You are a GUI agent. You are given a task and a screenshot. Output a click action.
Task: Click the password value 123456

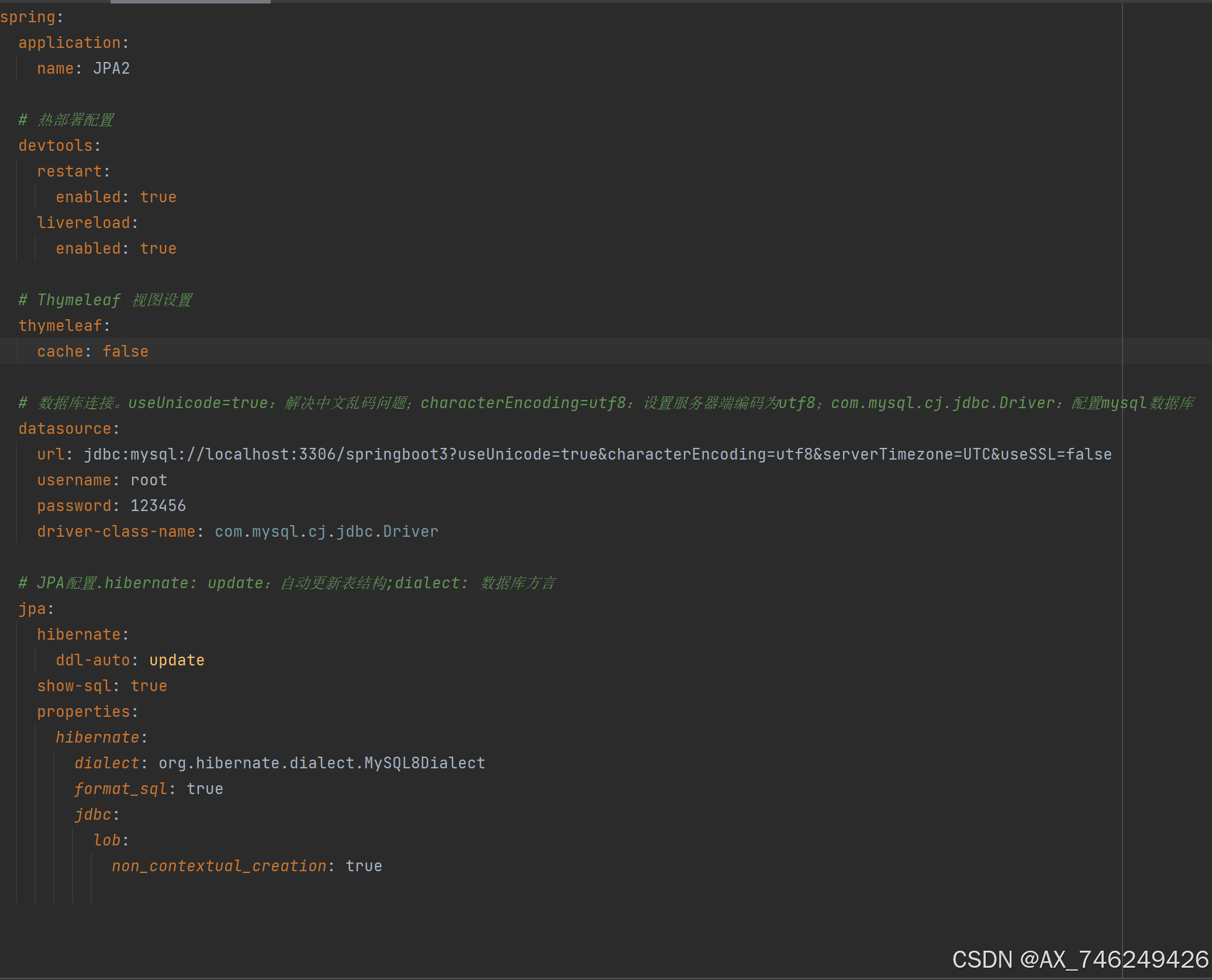[x=158, y=506]
